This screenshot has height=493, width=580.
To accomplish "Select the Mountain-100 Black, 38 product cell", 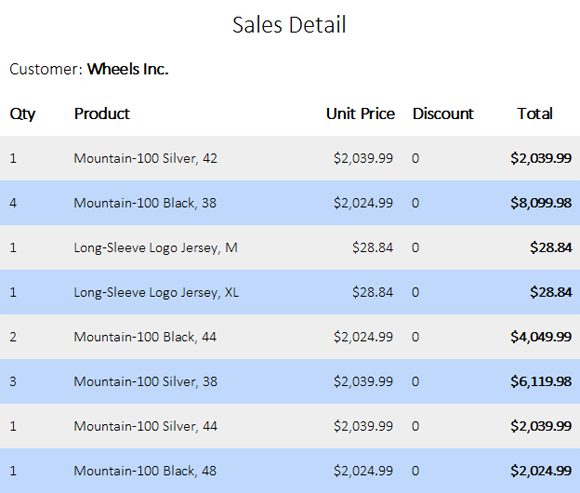I will pyautogui.click(x=145, y=203).
